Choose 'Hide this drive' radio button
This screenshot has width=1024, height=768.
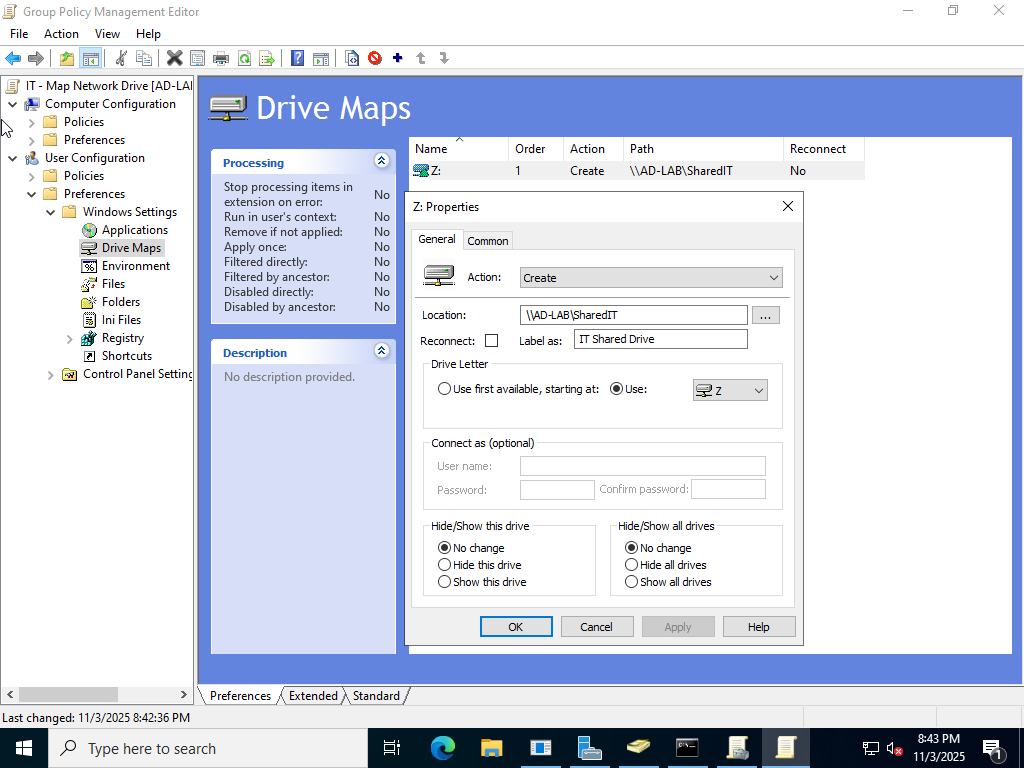(x=444, y=565)
